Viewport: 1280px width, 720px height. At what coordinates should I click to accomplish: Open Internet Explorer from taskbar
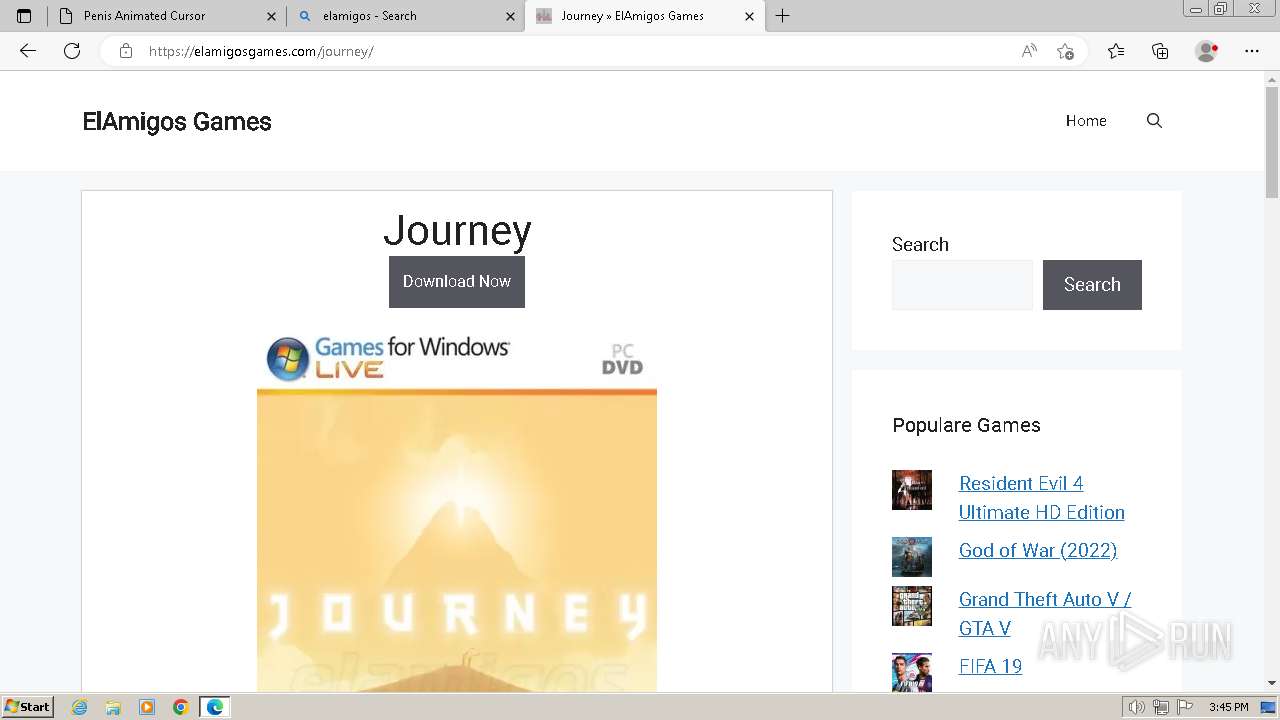[80, 707]
